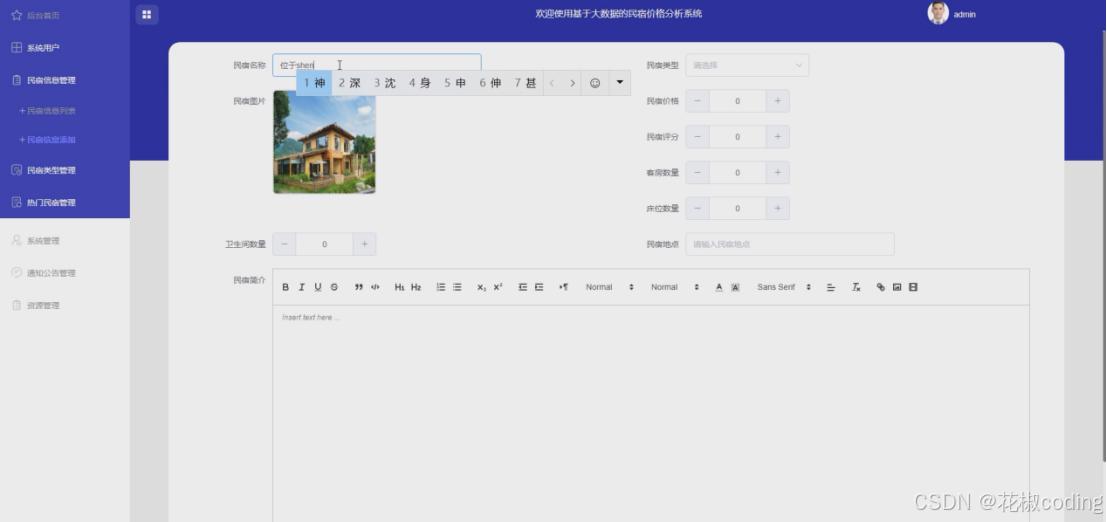Choose IME candidate 1 神
1107x522 pixels.
[x=314, y=83]
